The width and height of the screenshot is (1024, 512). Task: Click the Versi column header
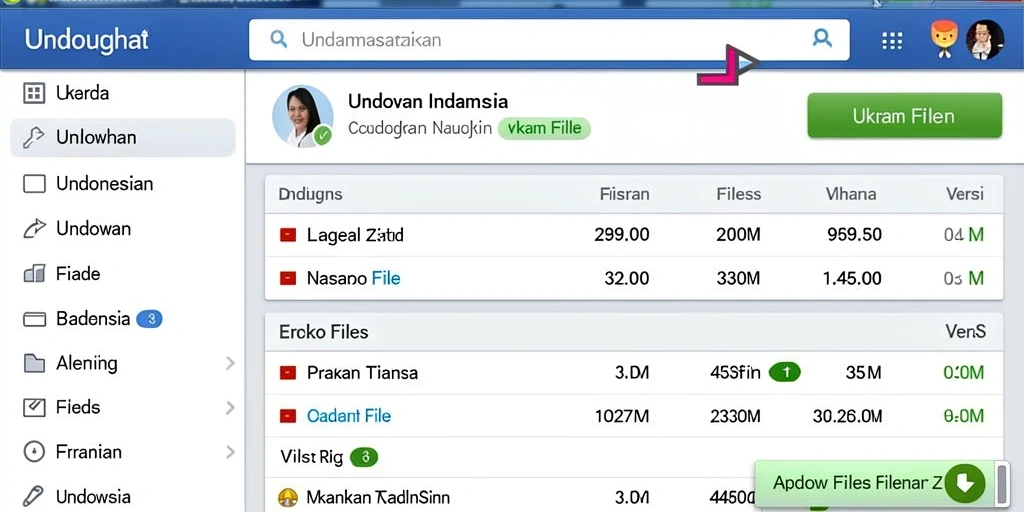coord(965,194)
